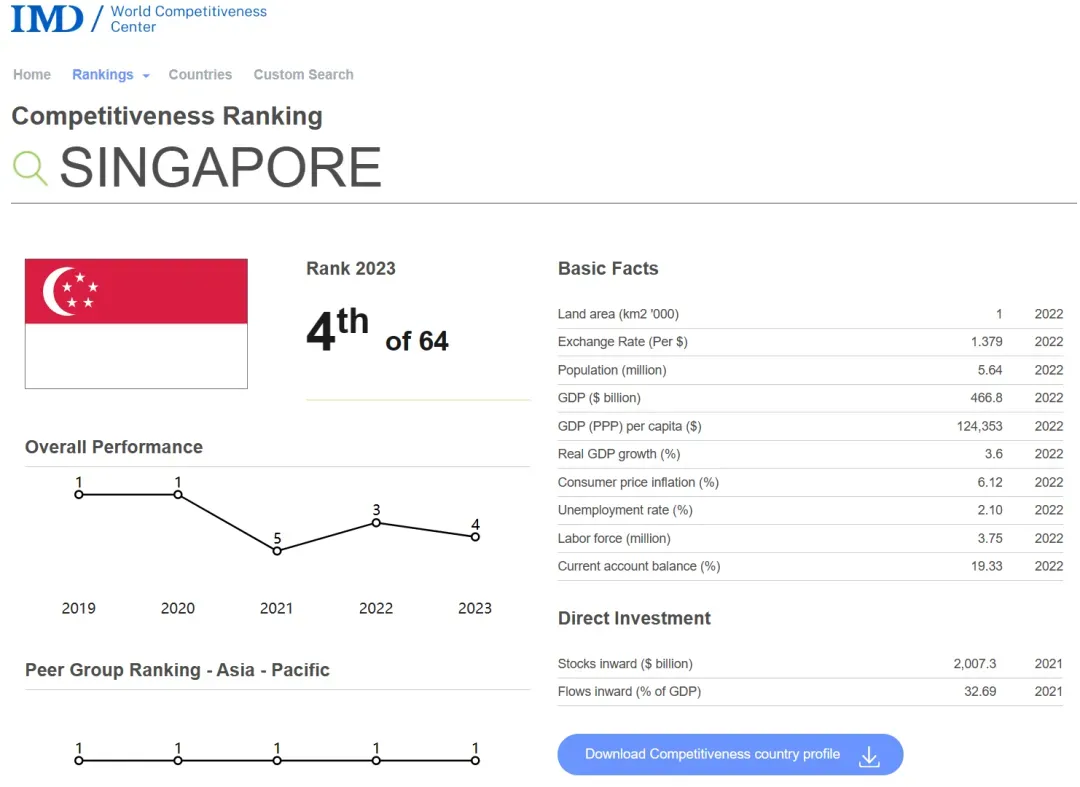This screenshot has height=787, width=1080.
Task: Select the 2022 data point ranked 3
Action: coord(376,523)
